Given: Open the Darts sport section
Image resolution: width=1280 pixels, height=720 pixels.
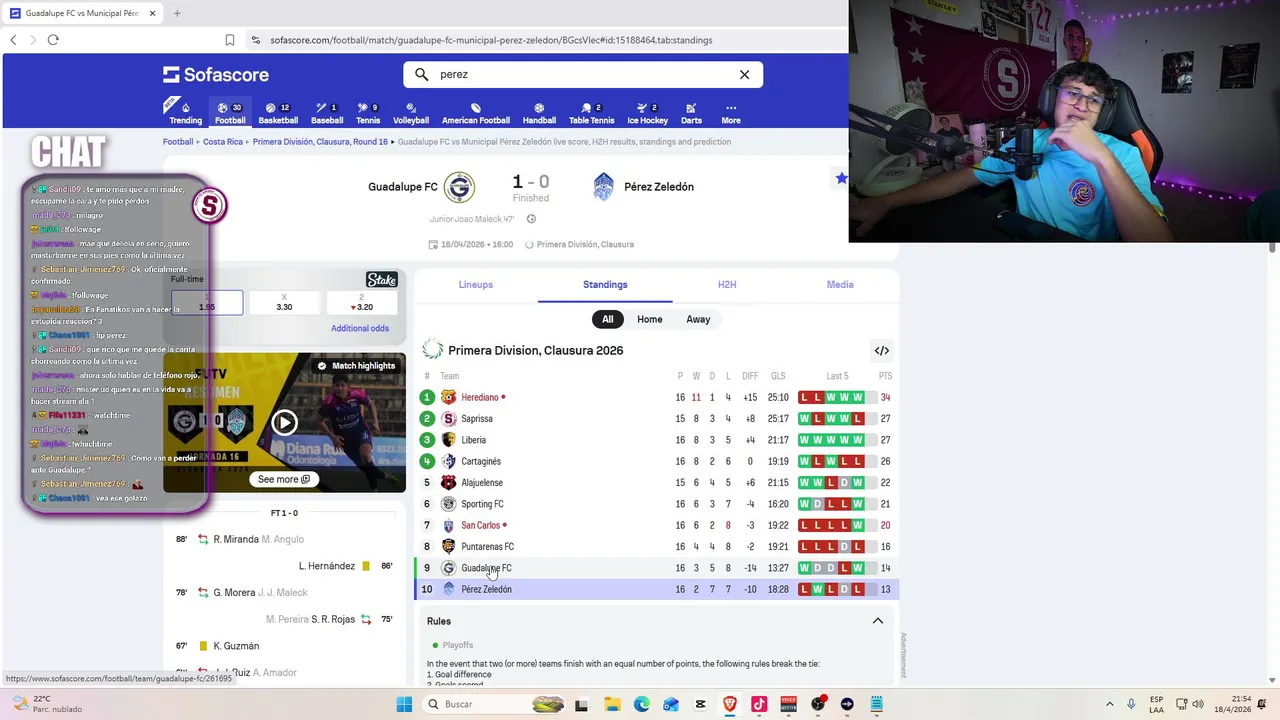Looking at the screenshot, I should (x=691, y=113).
